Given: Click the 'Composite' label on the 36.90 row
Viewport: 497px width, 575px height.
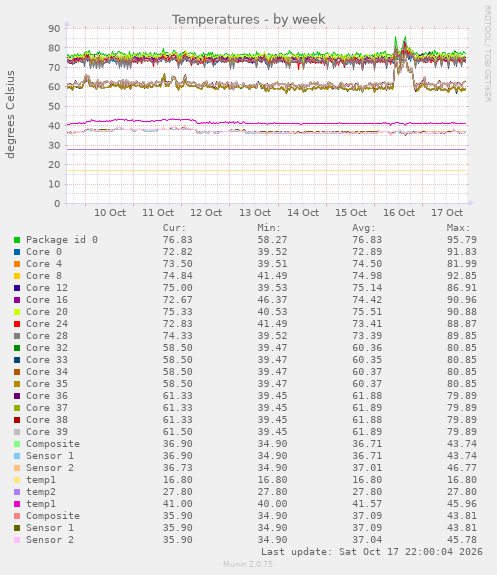Looking at the screenshot, I should (x=53, y=444).
